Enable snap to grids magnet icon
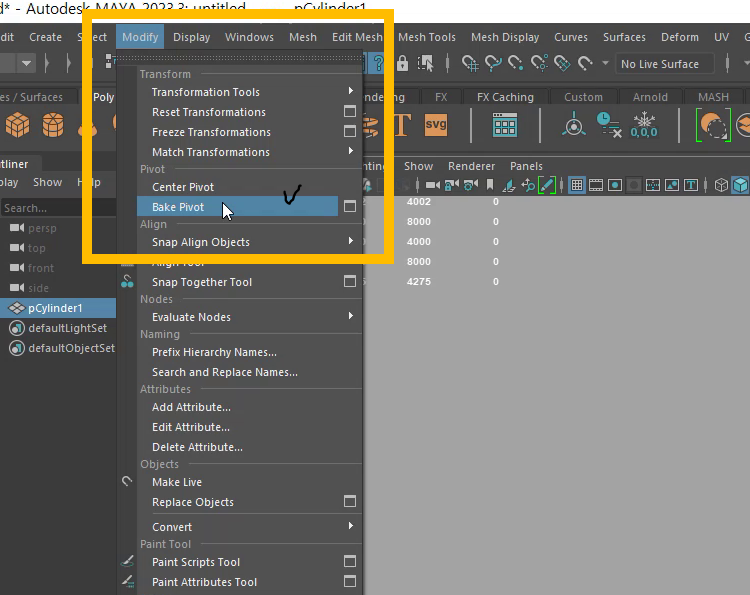 point(470,63)
